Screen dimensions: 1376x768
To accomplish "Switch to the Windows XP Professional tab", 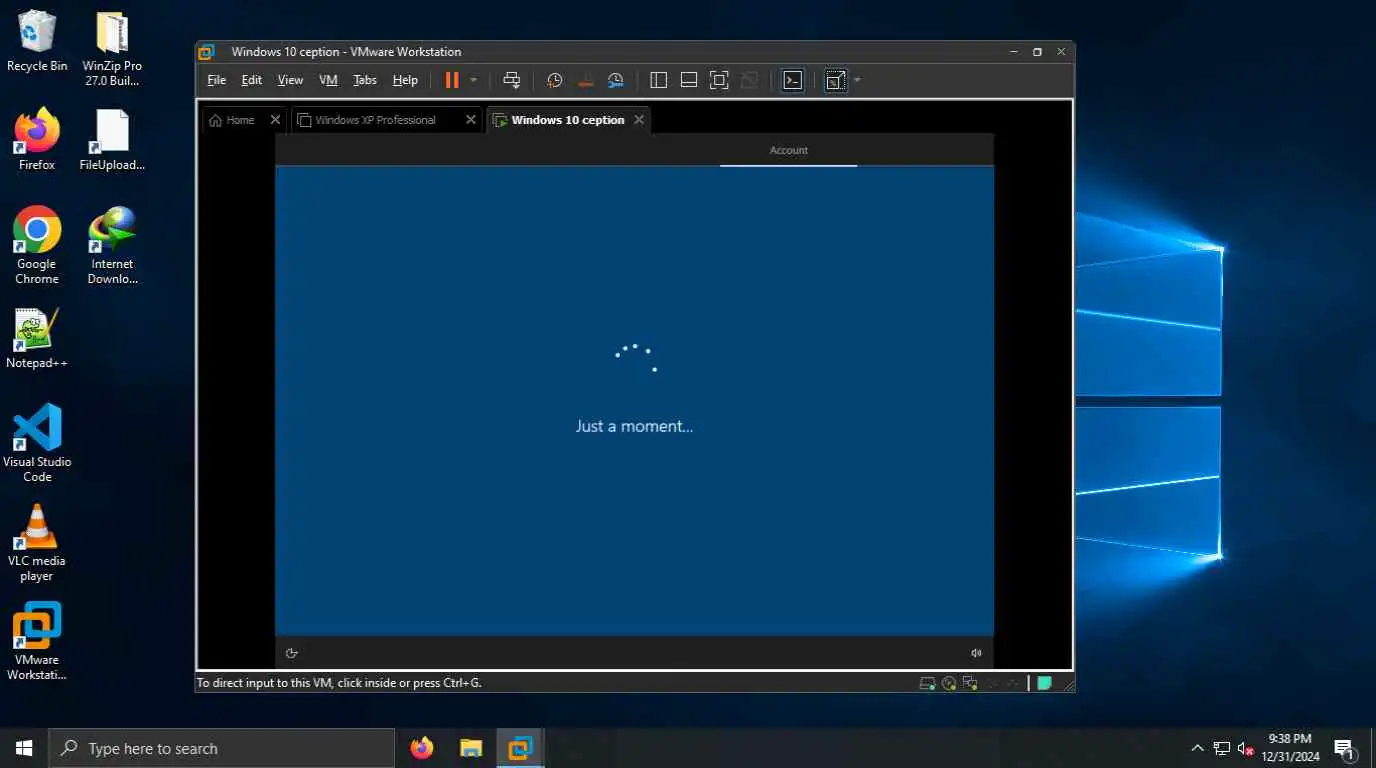I will coord(376,120).
